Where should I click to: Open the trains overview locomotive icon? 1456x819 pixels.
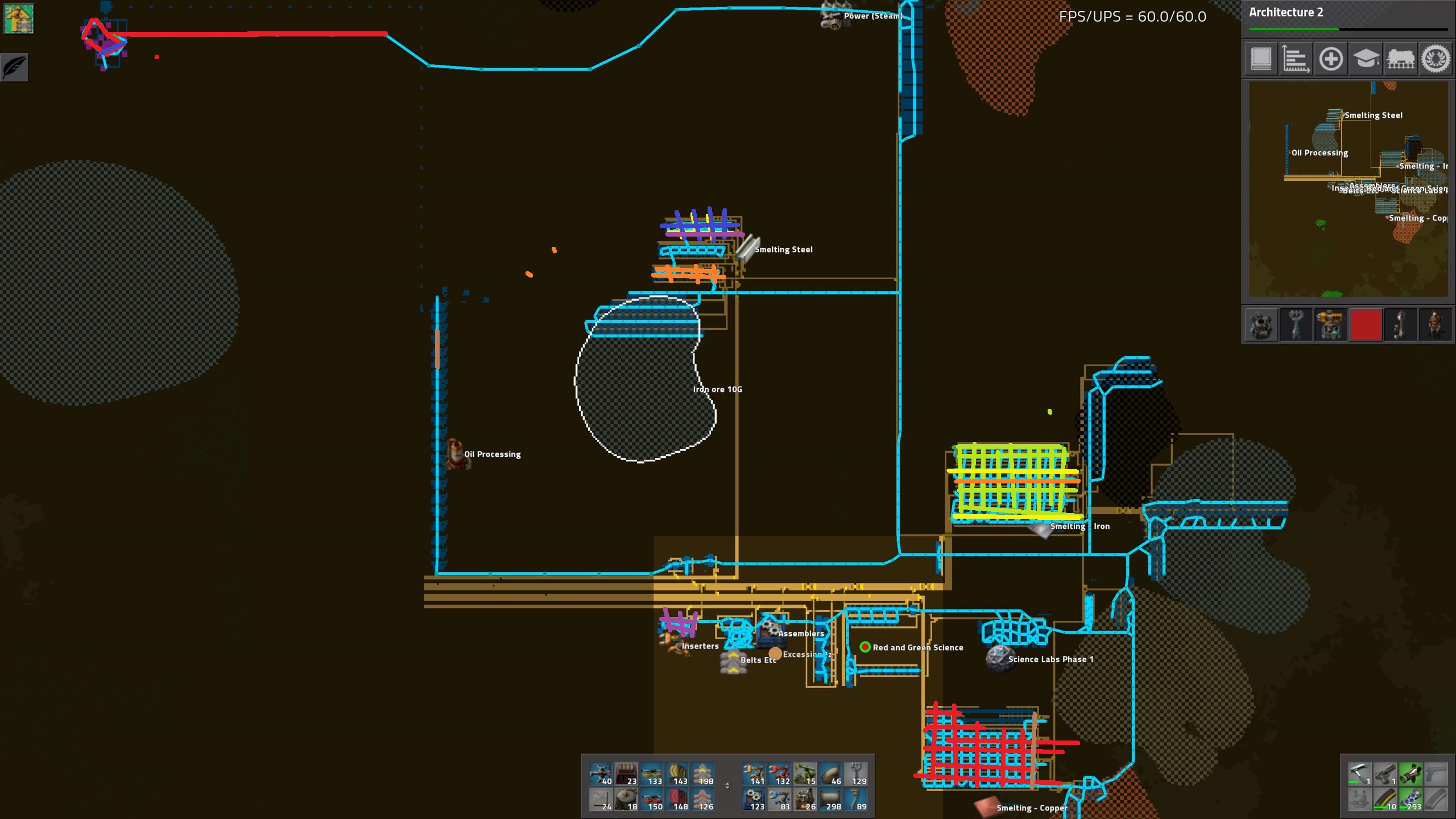coord(1401,59)
